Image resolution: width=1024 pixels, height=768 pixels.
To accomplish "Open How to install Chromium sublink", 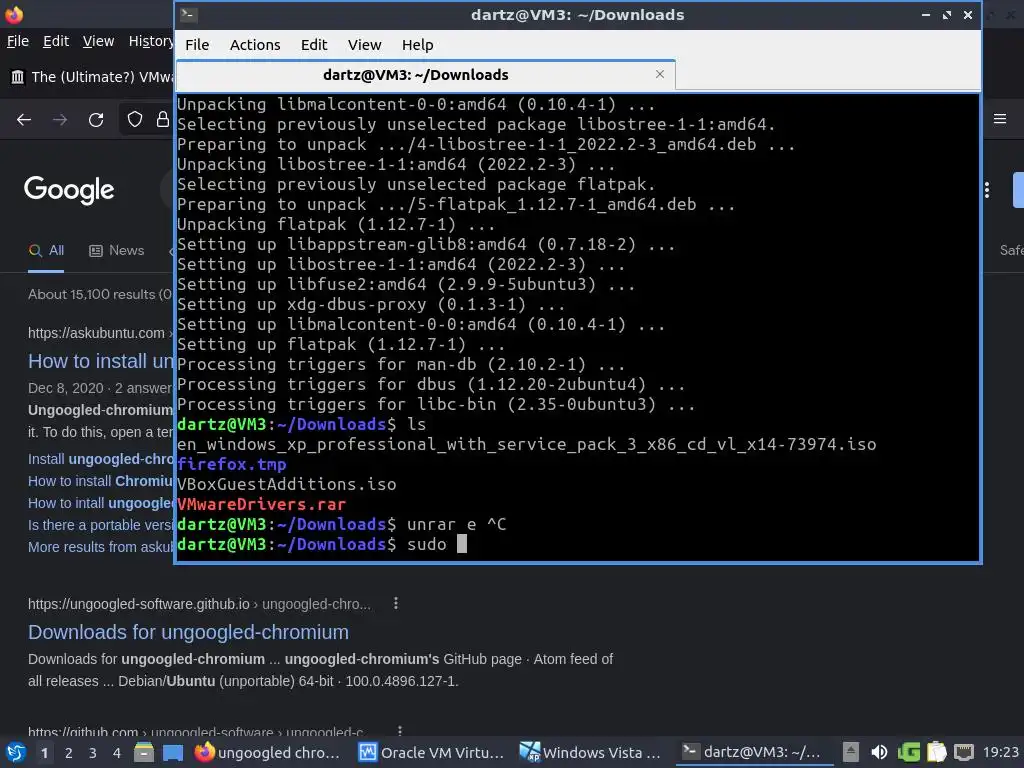I will (101, 481).
